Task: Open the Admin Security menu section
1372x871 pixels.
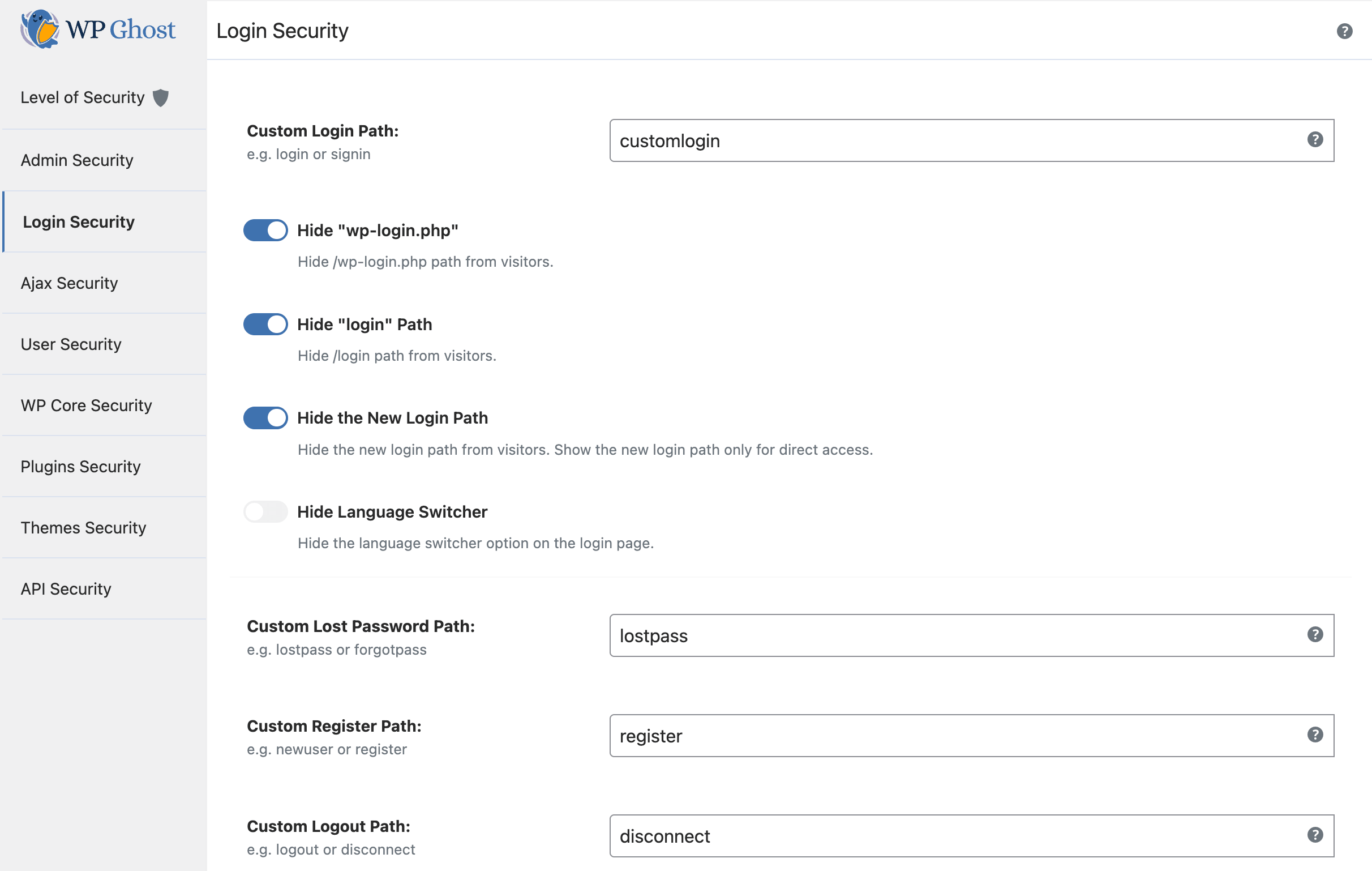Action: coord(77,160)
